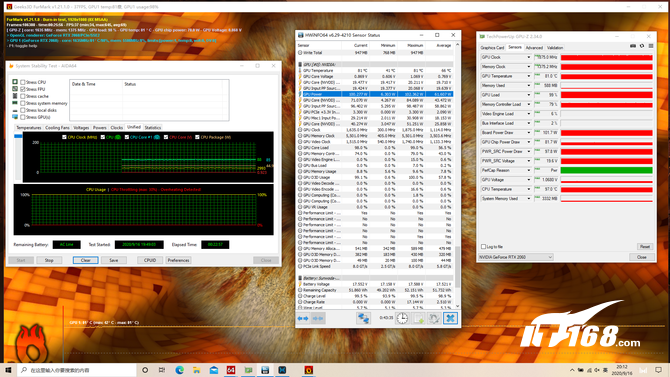The height and width of the screenshot is (377, 670).
Task: Click Windows Start button
Action: pyautogui.click(x=8, y=370)
